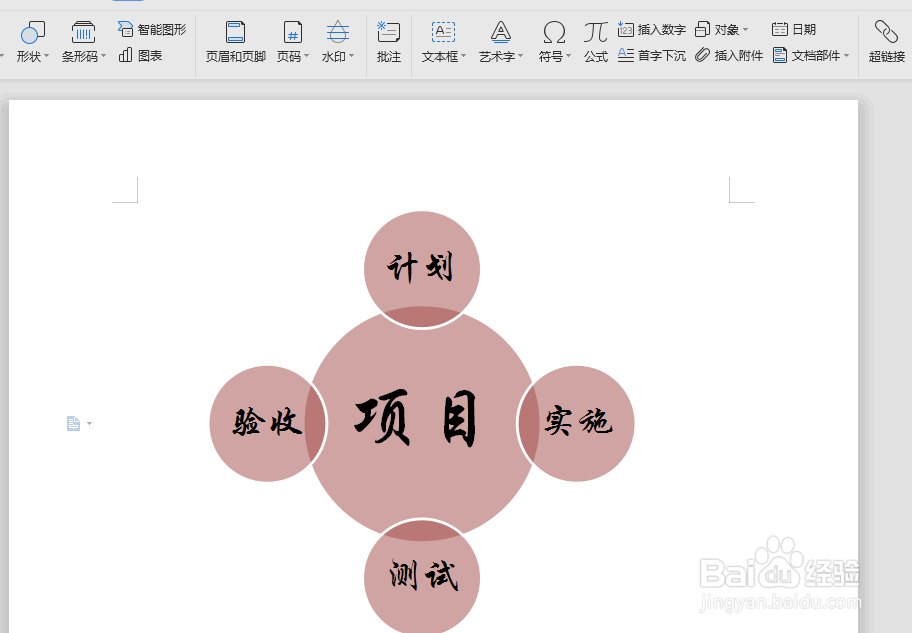
Task: Add a 批注 comment
Action: 389,41
